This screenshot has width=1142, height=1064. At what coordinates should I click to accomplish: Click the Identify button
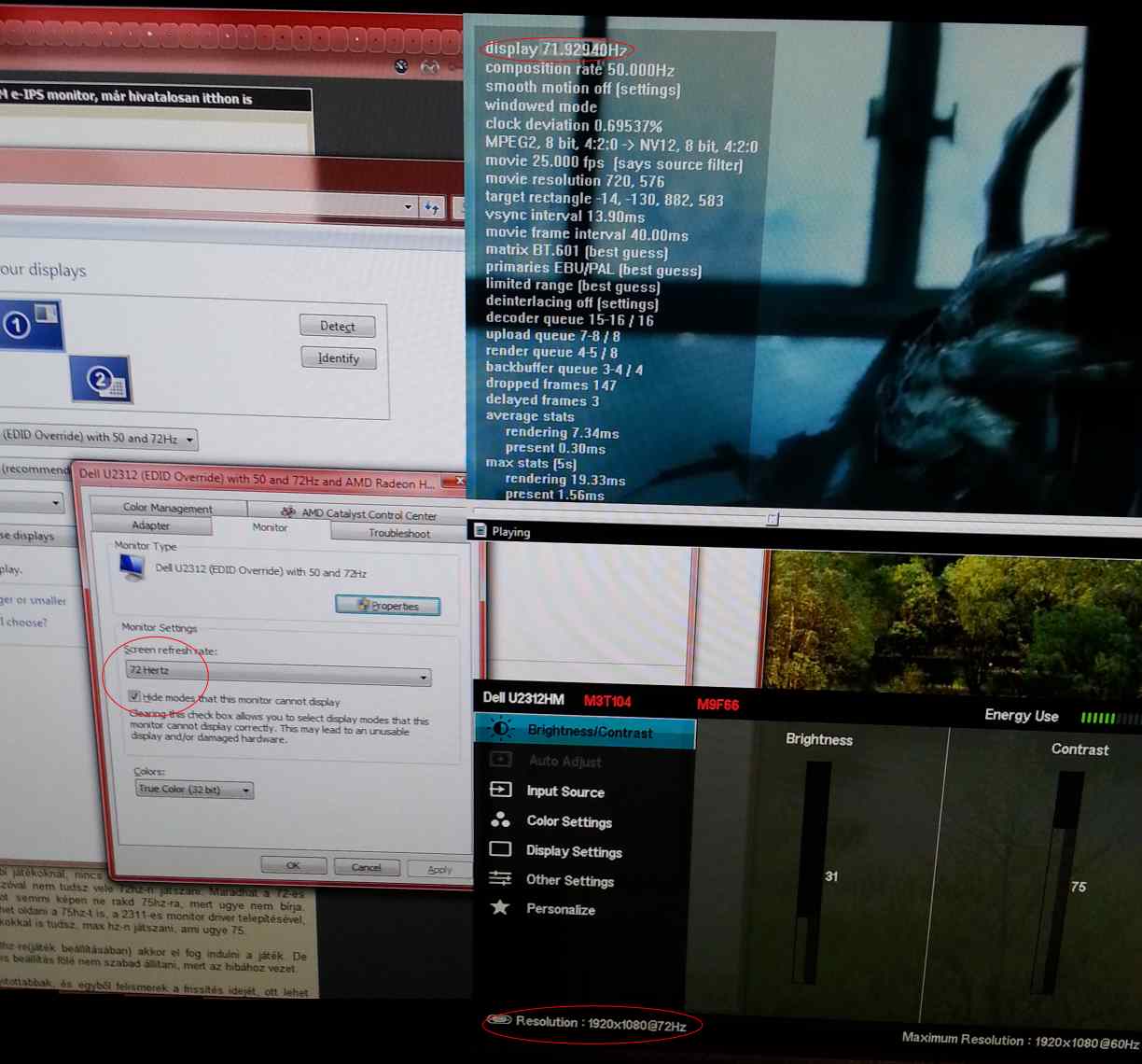338,358
